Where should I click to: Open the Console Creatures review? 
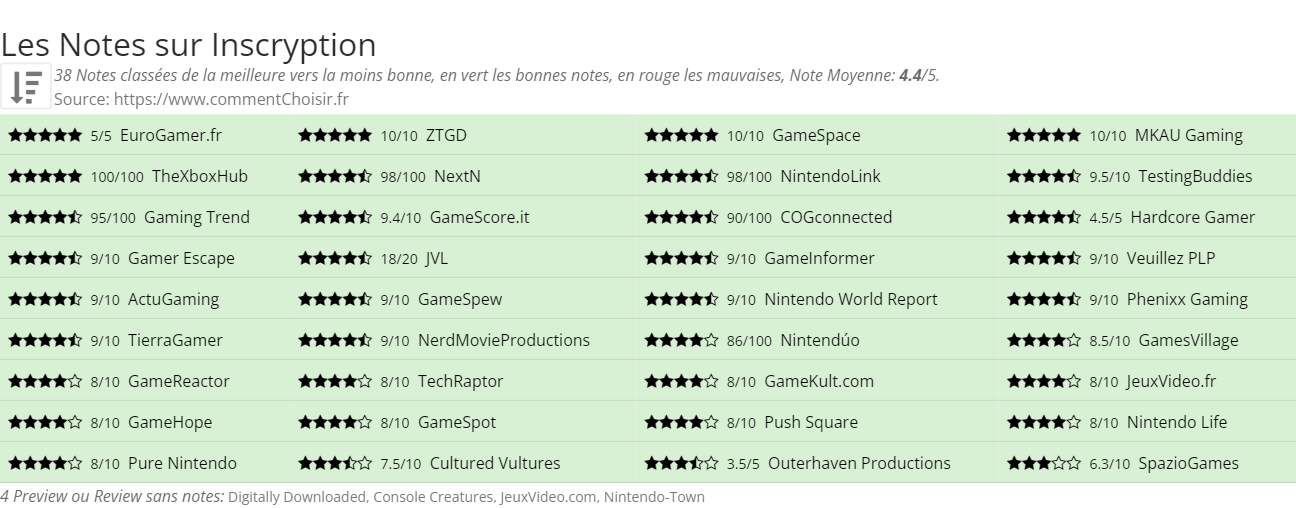[433, 497]
